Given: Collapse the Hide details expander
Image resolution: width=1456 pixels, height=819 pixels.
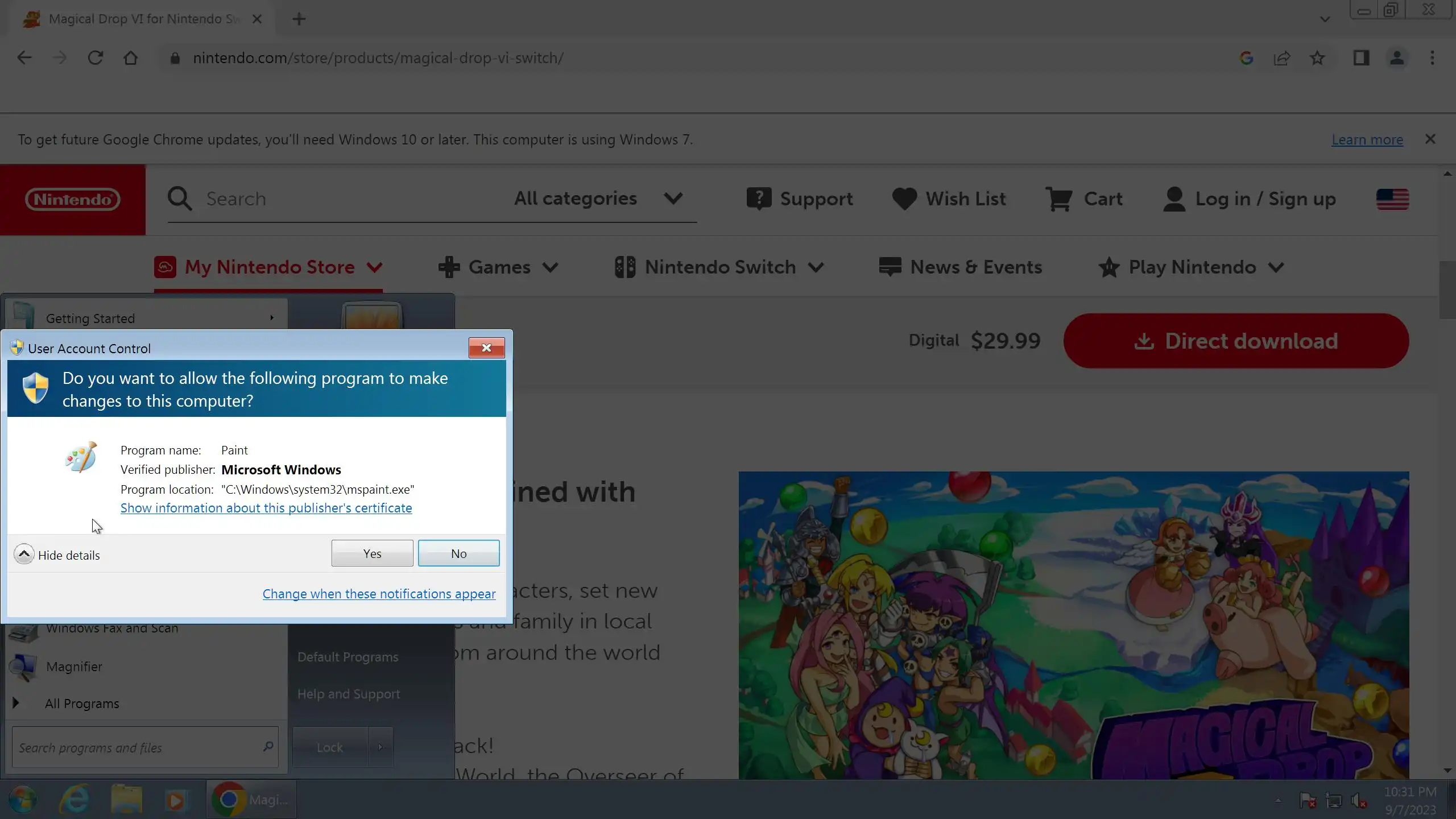Looking at the screenshot, I should [24, 554].
